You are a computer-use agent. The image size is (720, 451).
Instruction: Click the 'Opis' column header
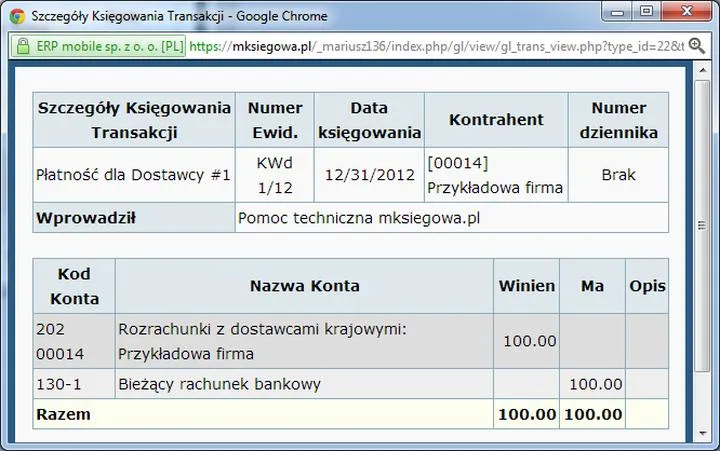647,286
